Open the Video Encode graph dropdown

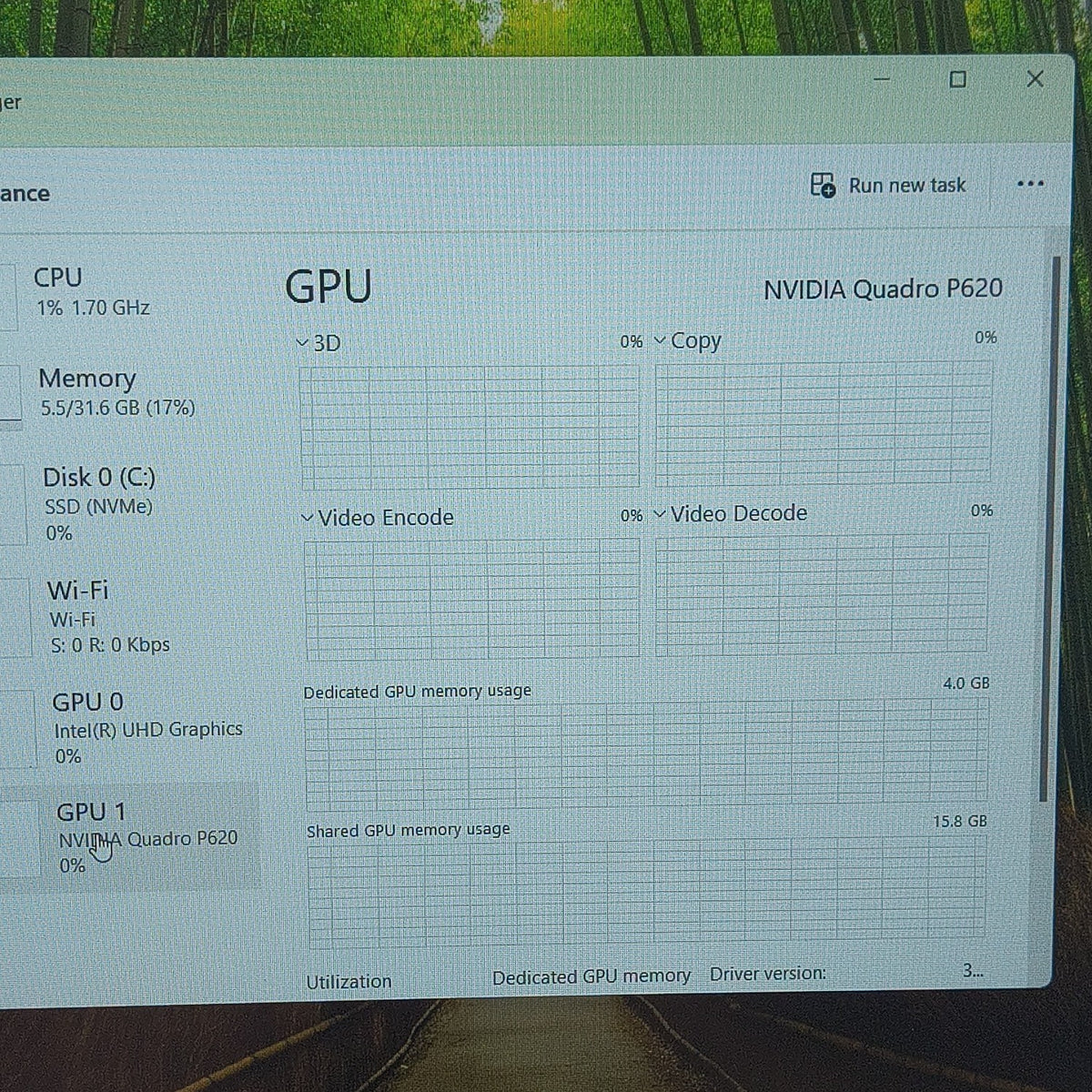pyautogui.click(x=378, y=518)
